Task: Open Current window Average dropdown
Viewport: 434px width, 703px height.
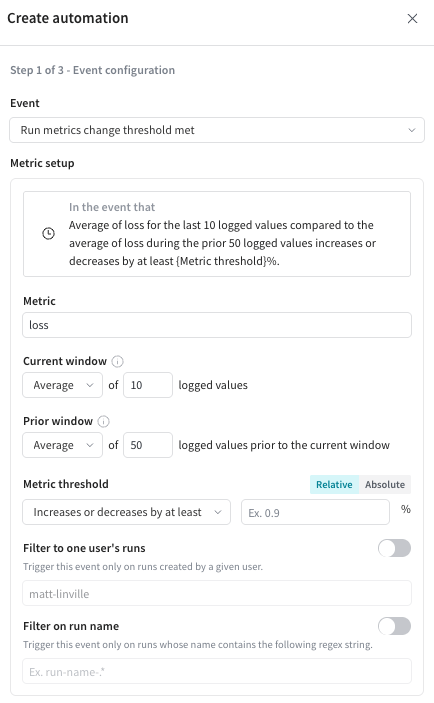Action: click(x=63, y=385)
